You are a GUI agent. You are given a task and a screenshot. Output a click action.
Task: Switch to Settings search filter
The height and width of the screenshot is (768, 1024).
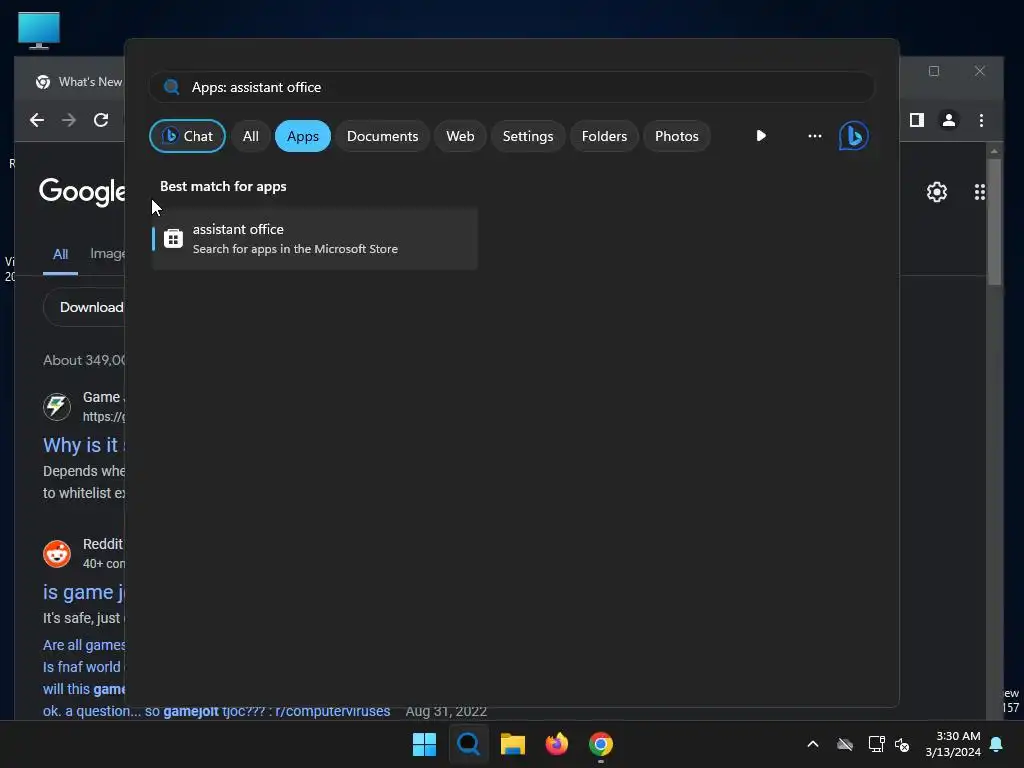pyautogui.click(x=528, y=136)
